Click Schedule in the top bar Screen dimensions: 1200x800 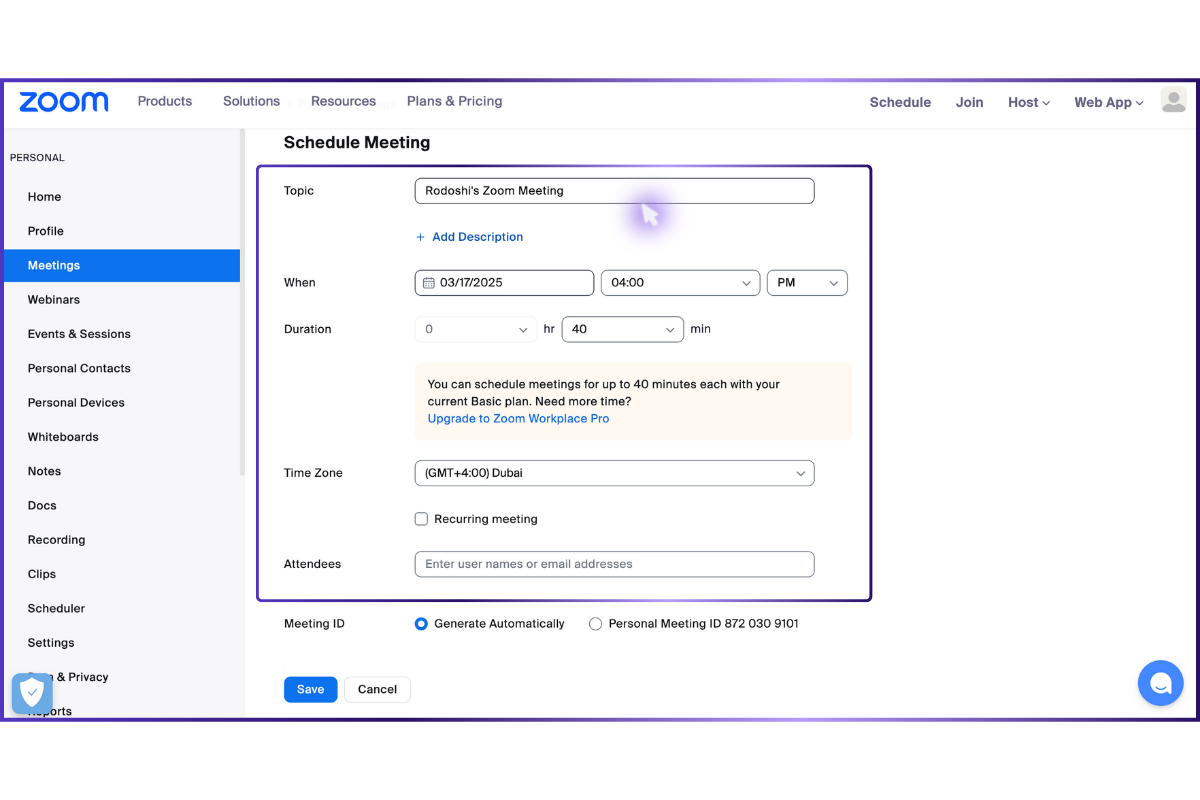coord(900,102)
